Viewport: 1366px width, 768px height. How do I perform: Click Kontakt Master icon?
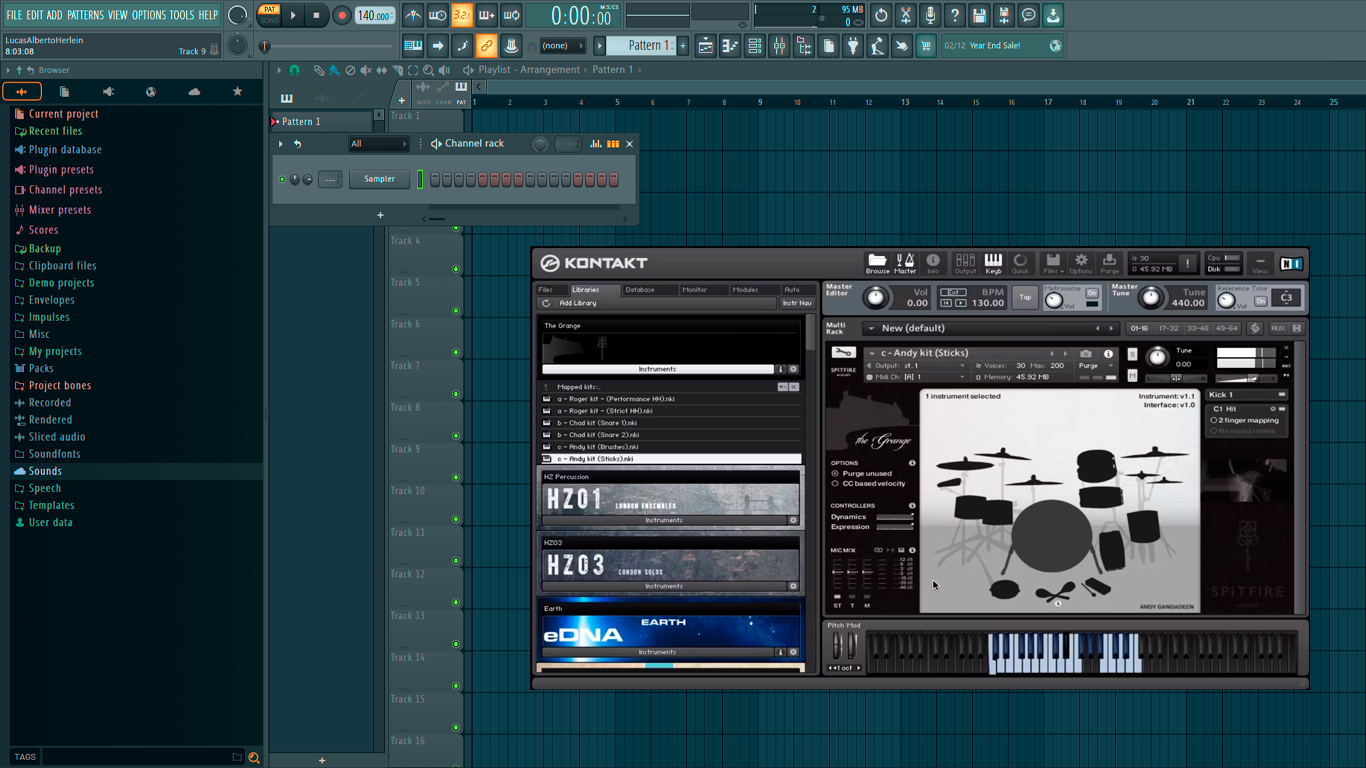905,263
